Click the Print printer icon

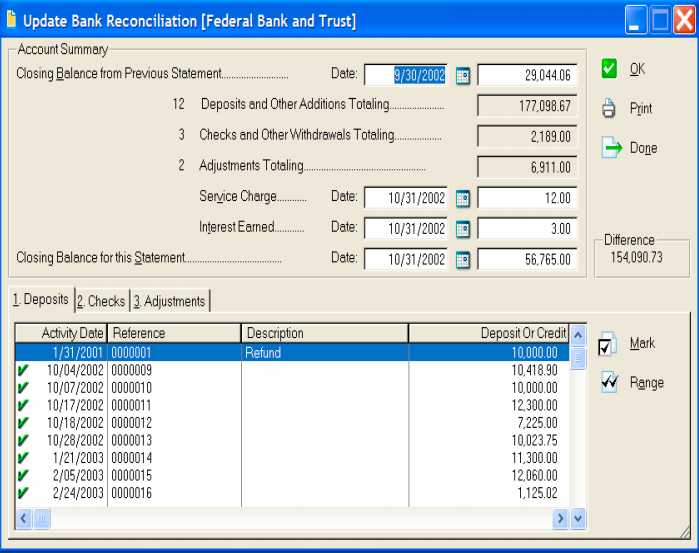pos(609,108)
